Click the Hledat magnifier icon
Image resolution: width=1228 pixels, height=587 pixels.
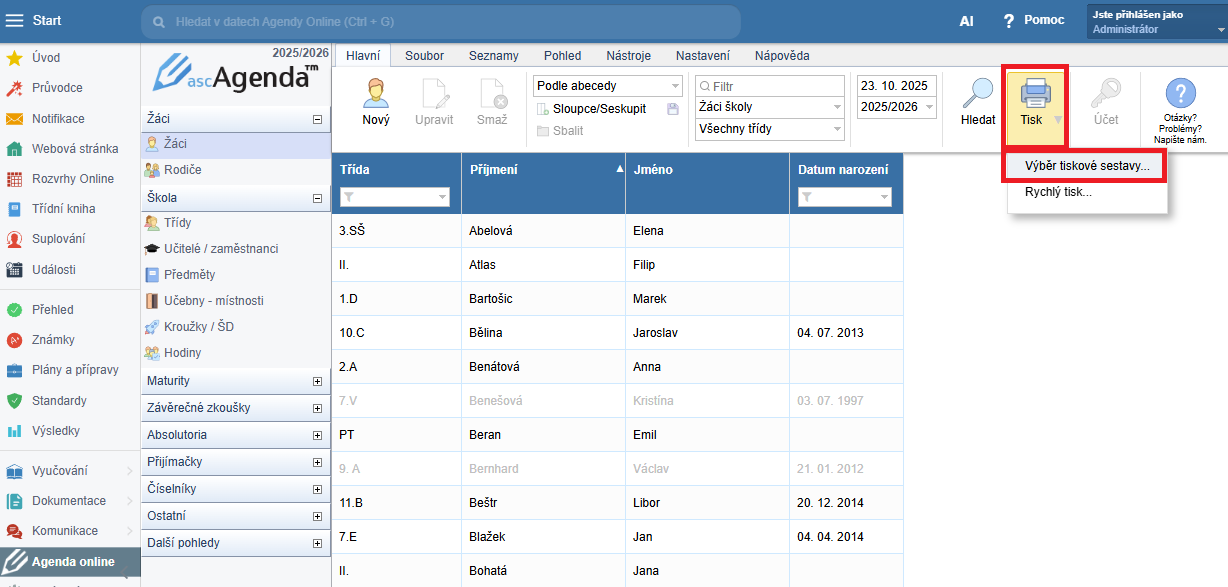coord(977,95)
